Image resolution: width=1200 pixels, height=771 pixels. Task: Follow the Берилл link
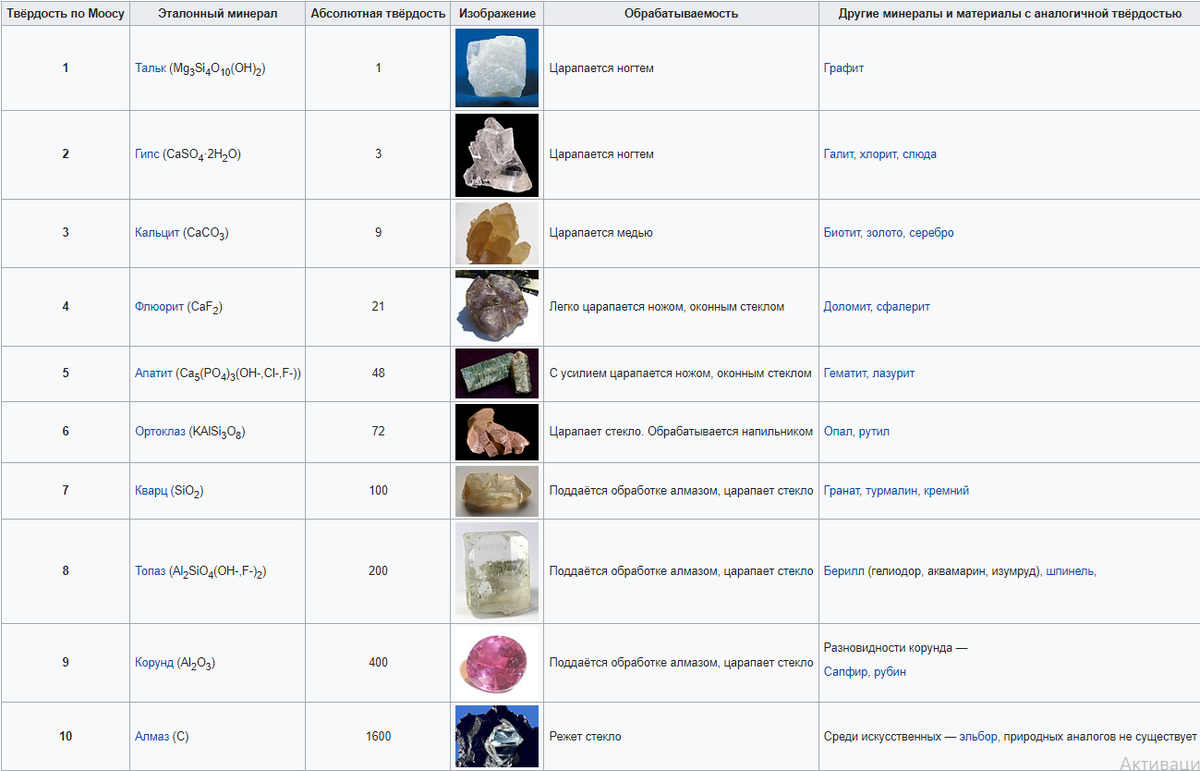click(844, 570)
